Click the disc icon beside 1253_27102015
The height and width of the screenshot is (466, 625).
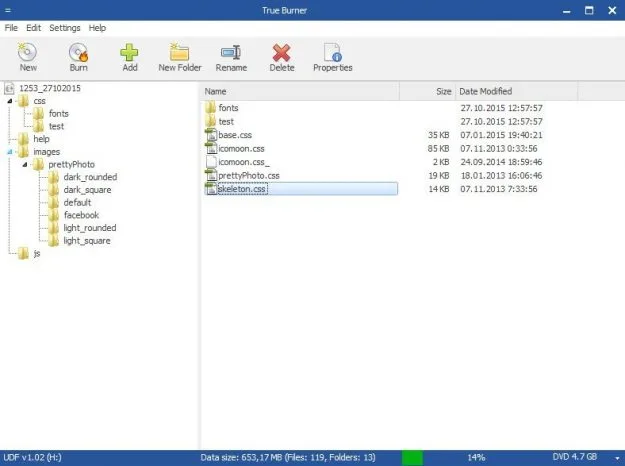pos(10,88)
